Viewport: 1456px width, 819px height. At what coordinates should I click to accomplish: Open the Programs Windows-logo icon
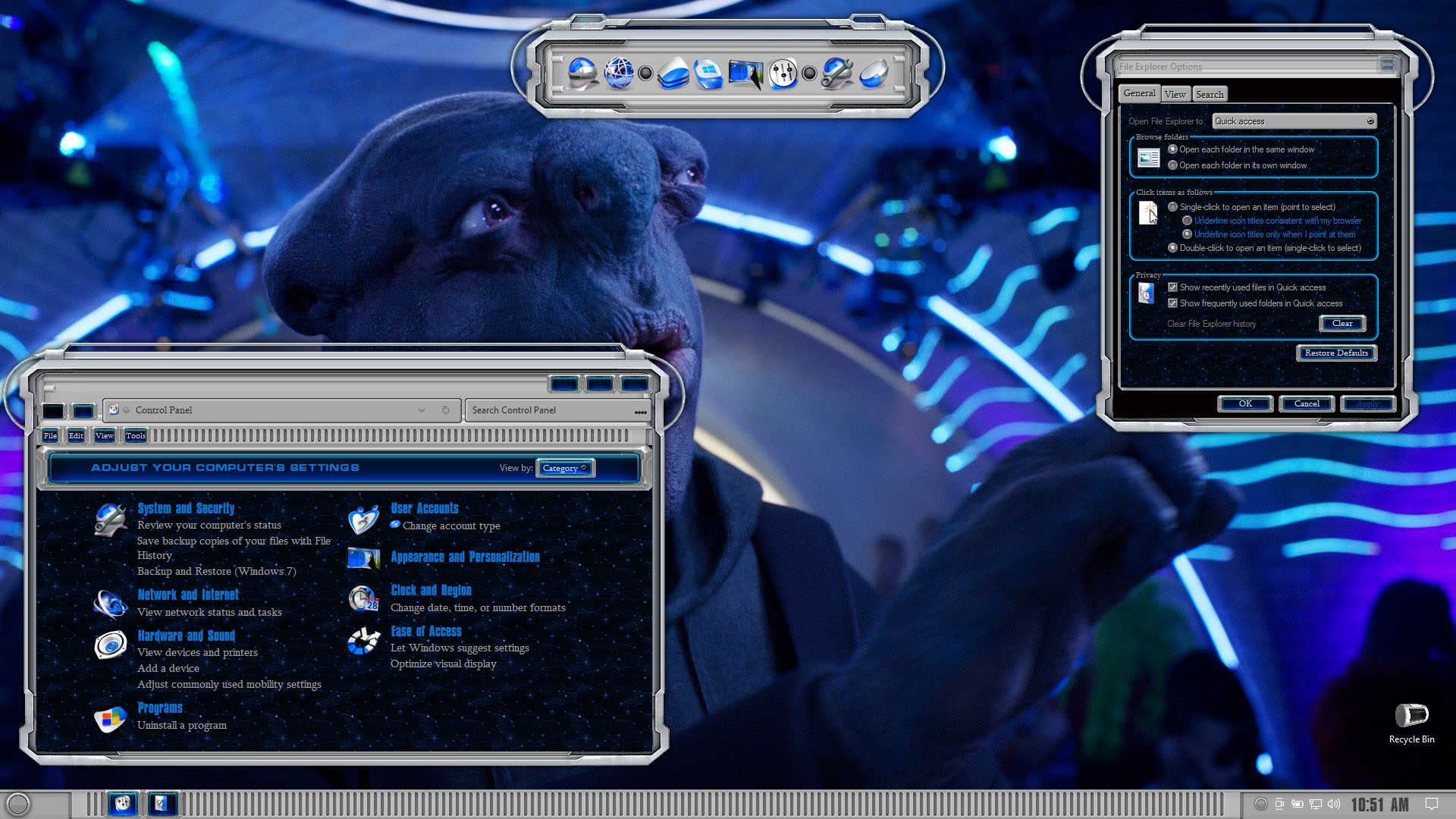coord(110,717)
